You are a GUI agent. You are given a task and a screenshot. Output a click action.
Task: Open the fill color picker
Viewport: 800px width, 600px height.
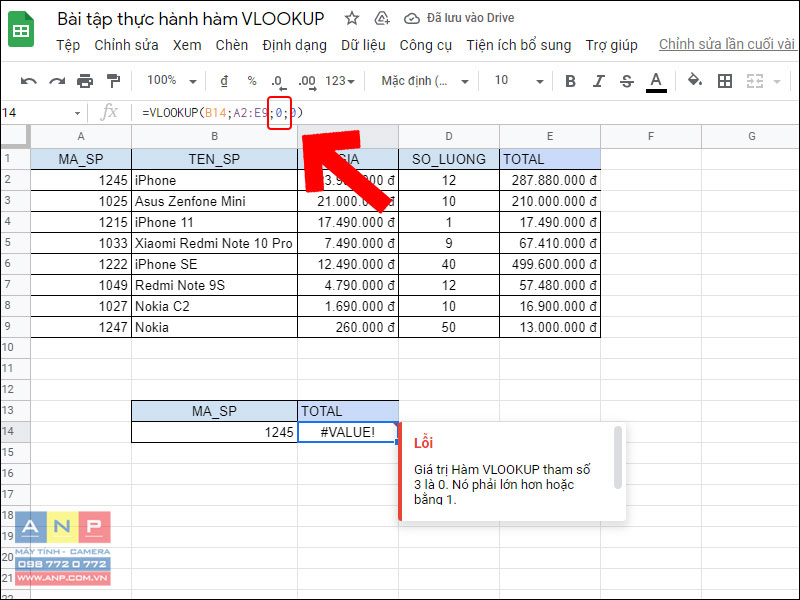coord(694,81)
